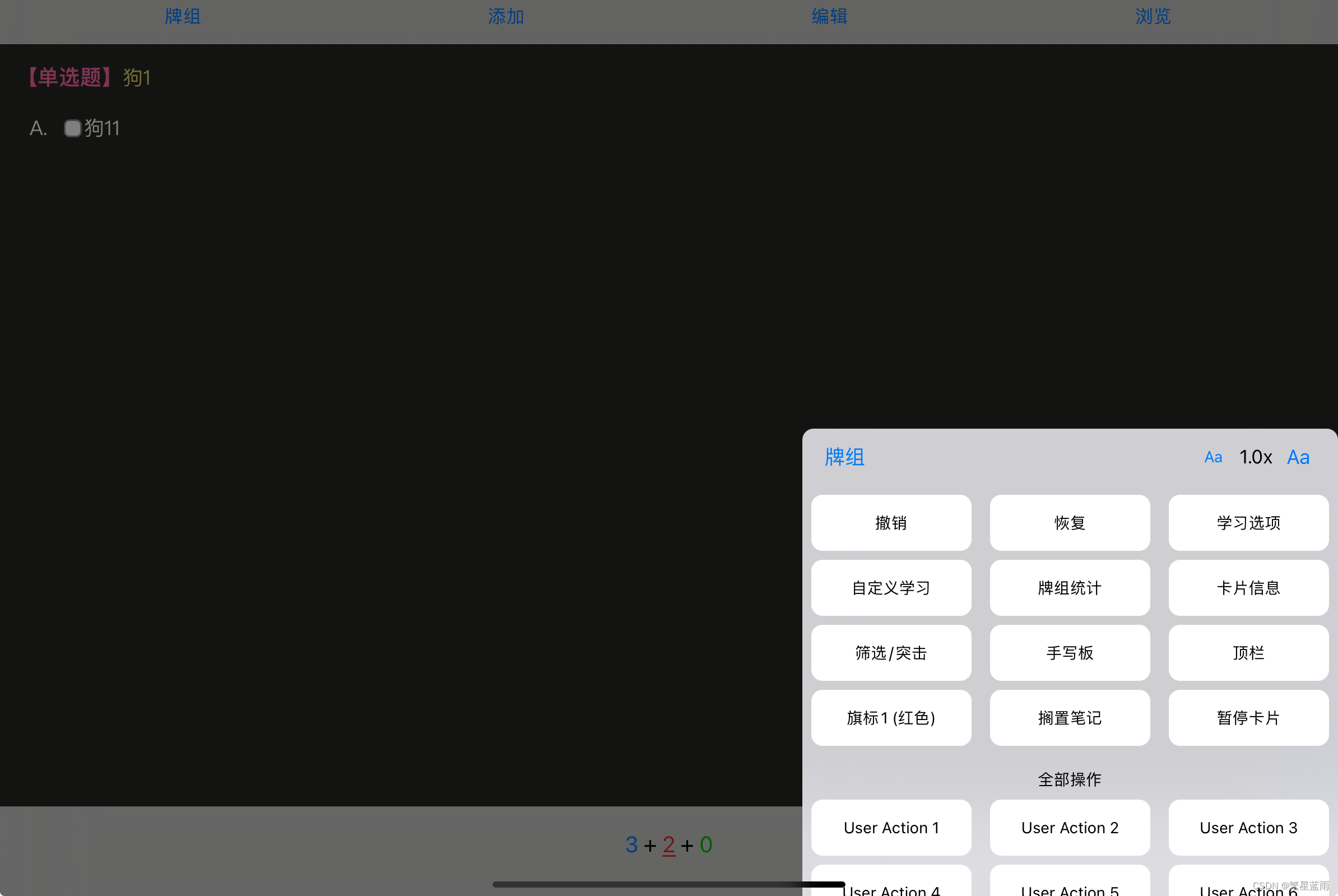Check the 狗11 answer option A

tap(72, 128)
